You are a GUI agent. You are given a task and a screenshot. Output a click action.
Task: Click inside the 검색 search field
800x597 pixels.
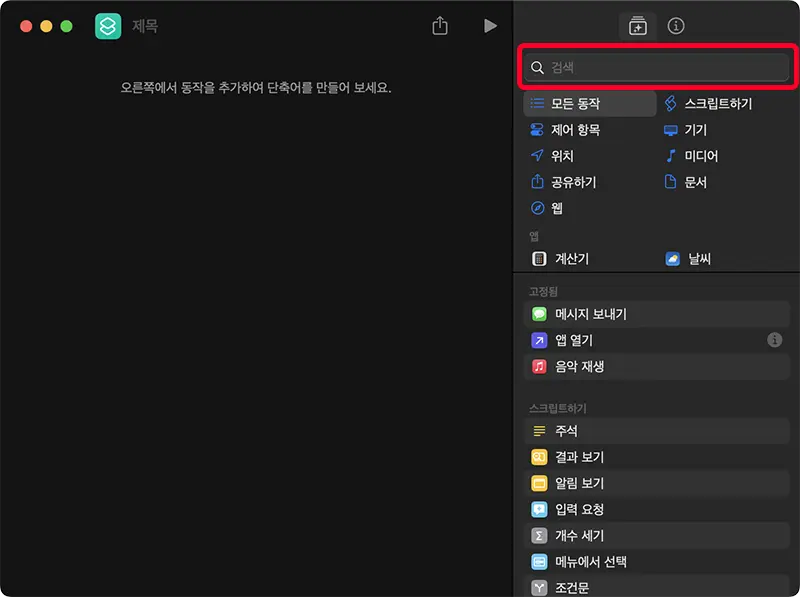[657, 67]
